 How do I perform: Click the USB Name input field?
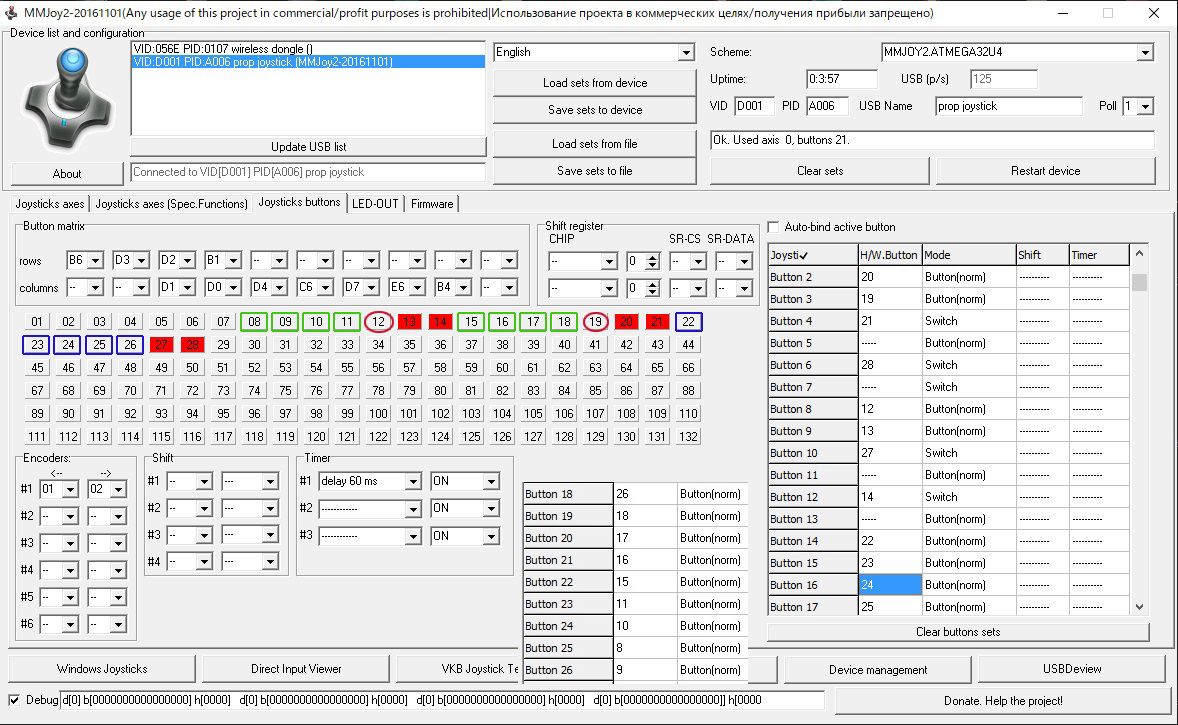pos(1008,106)
